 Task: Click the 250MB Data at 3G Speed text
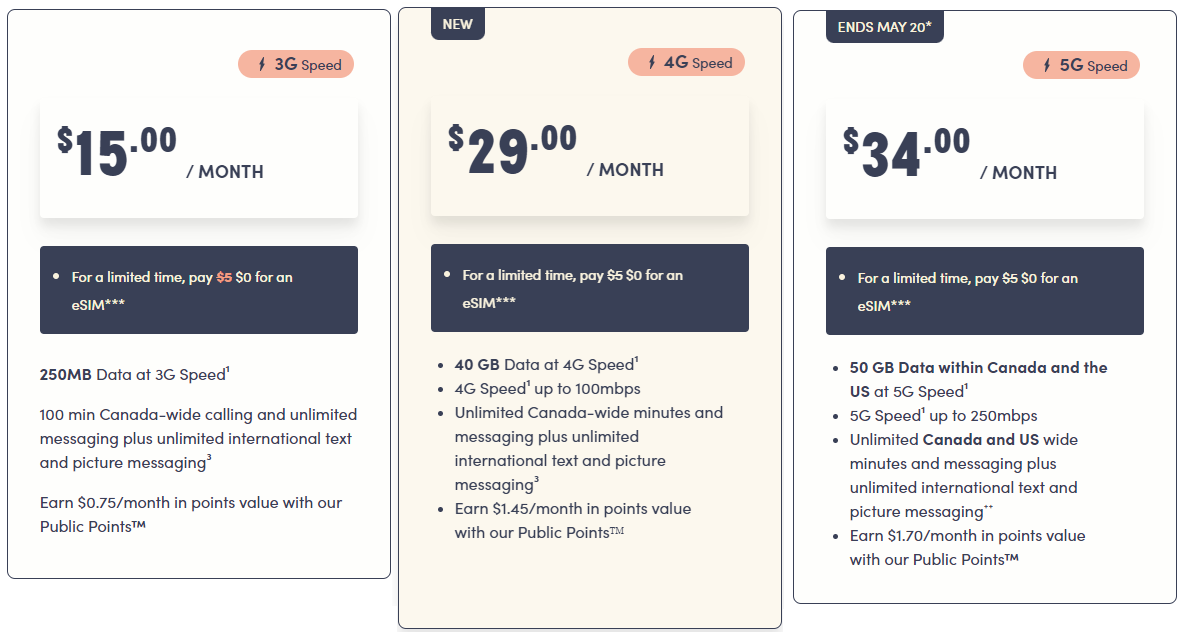tap(135, 375)
